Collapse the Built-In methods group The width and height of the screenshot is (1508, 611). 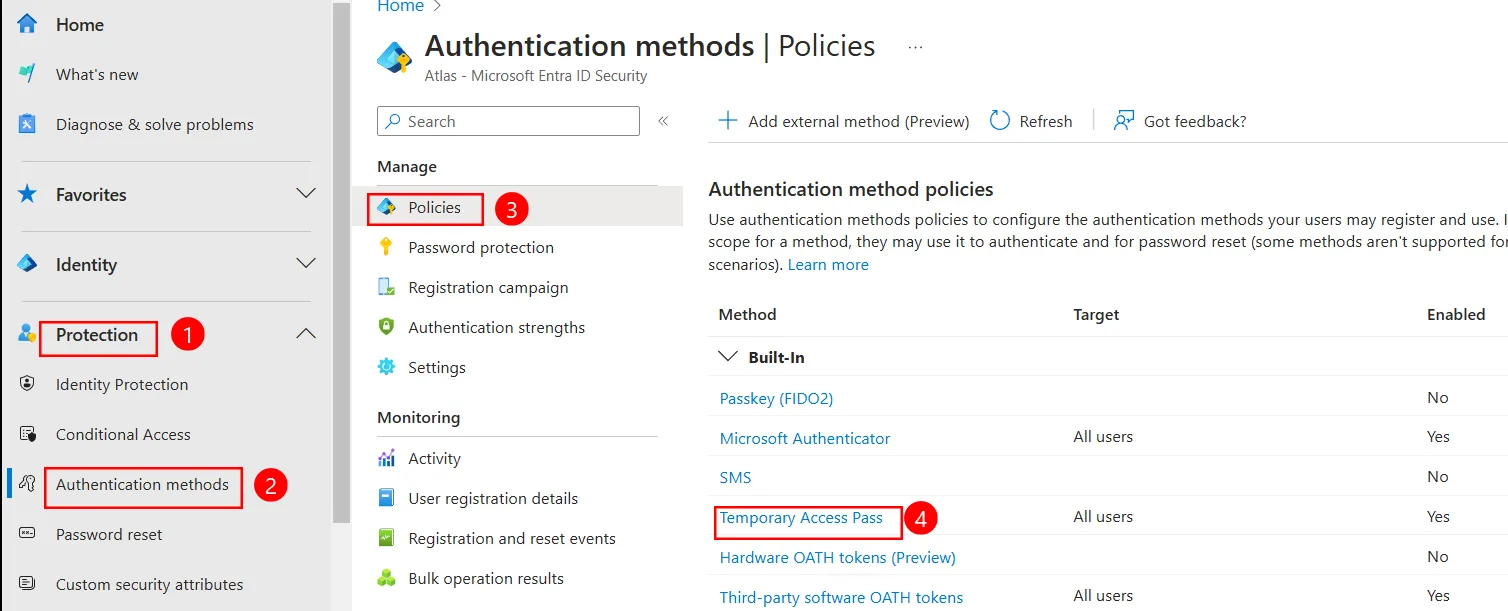click(x=726, y=357)
